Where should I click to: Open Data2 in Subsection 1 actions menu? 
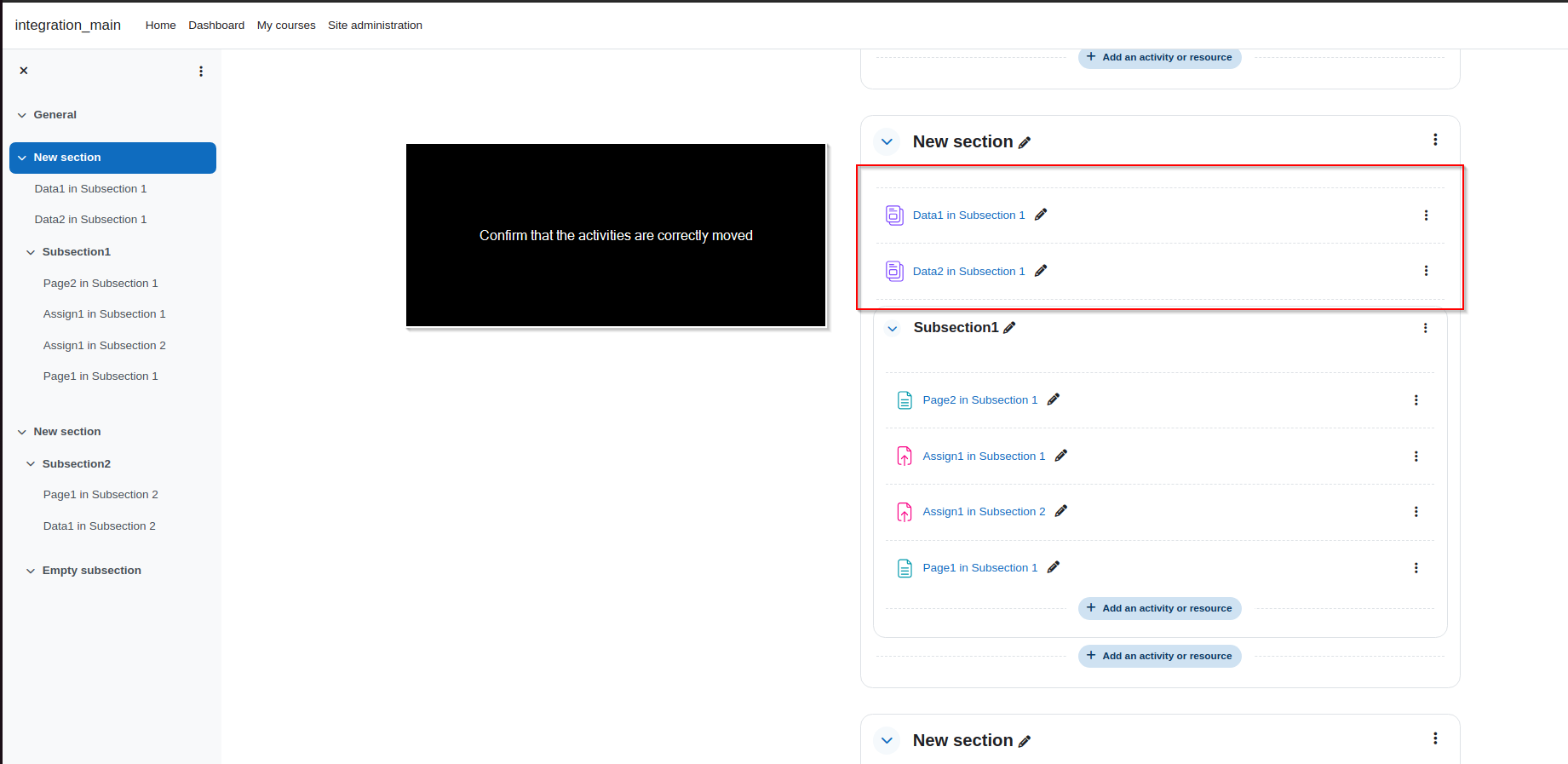click(x=1426, y=271)
